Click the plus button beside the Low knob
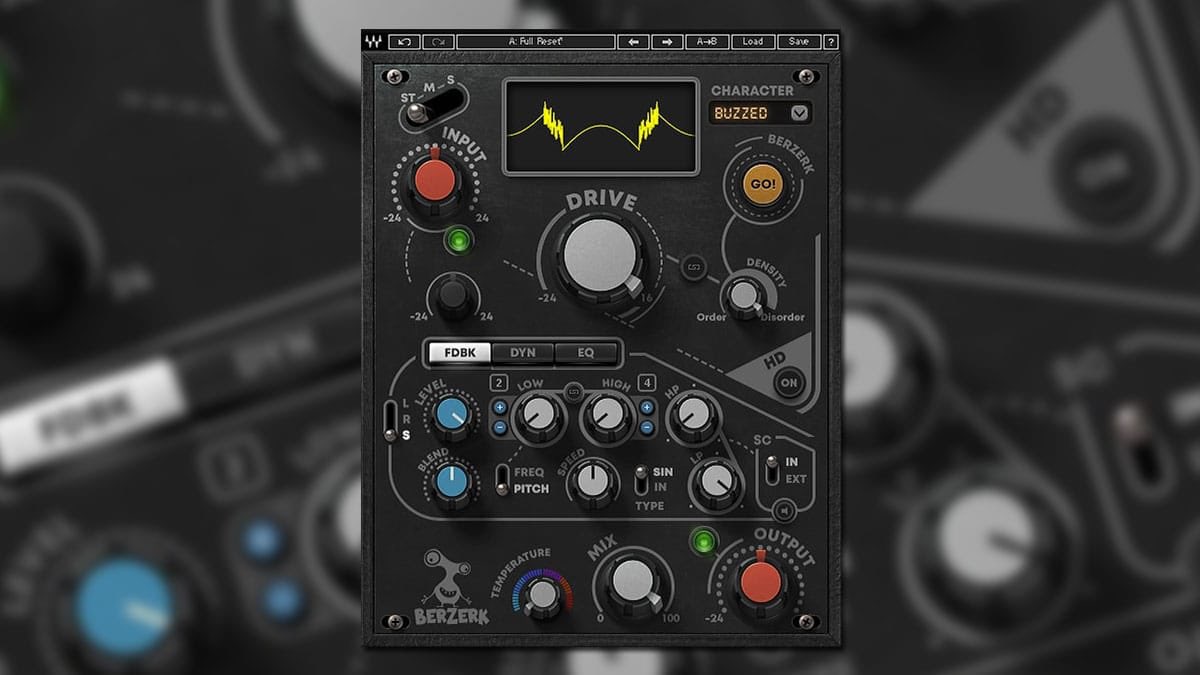This screenshot has width=1200, height=675. [499, 408]
